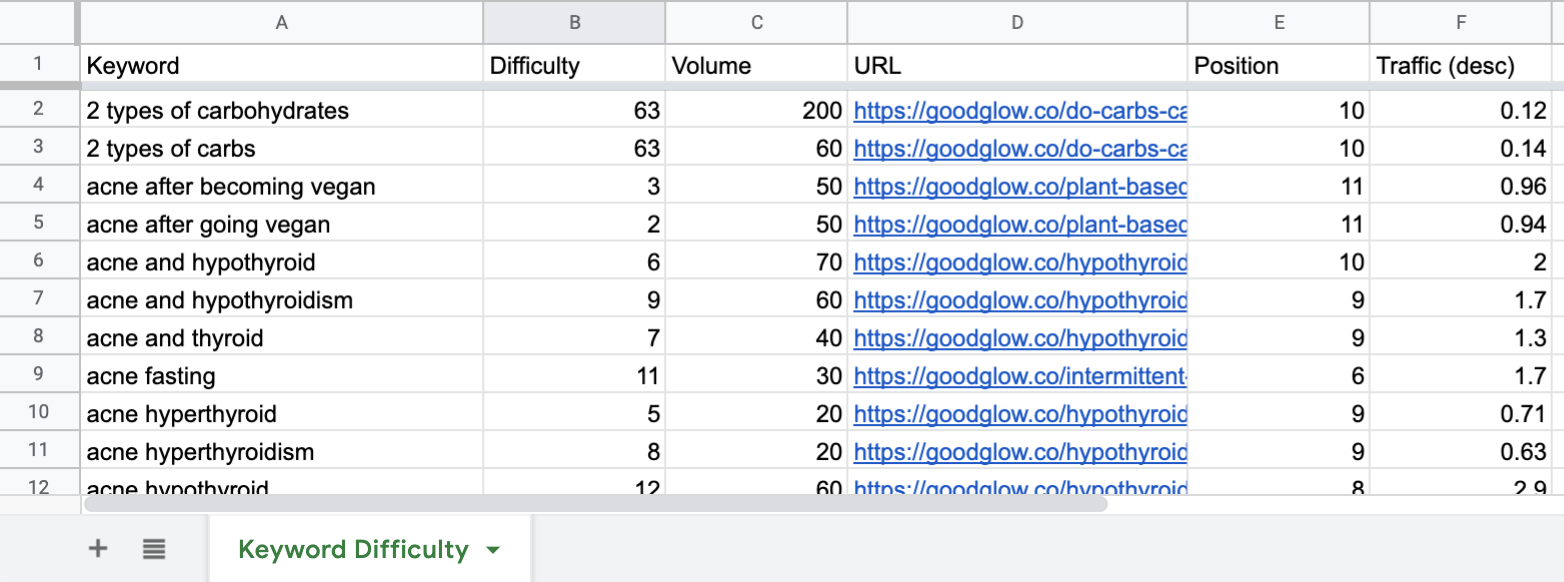Select the cell 'acne fasting'

[x=281, y=377]
